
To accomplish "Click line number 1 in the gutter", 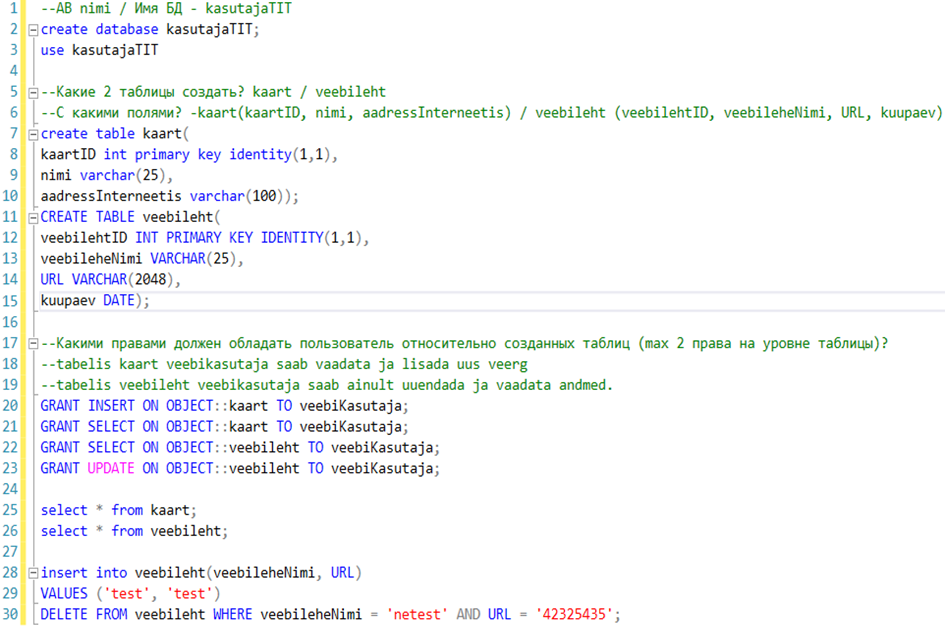I will (12, 9).
